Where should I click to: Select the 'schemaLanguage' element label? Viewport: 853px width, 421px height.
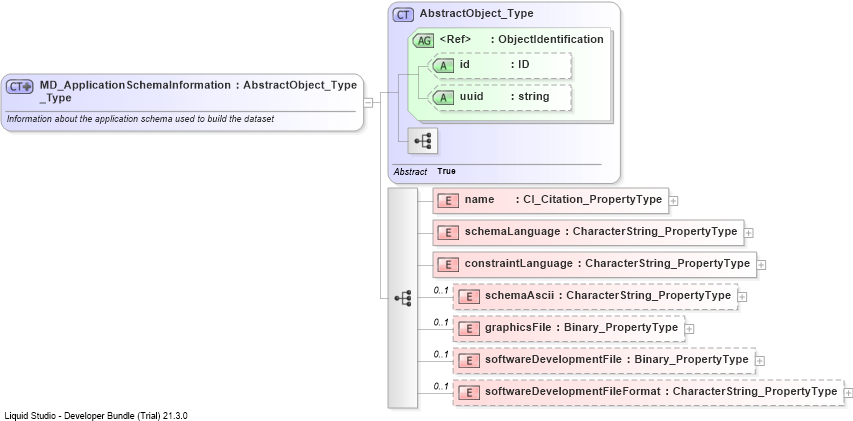[512, 232]
